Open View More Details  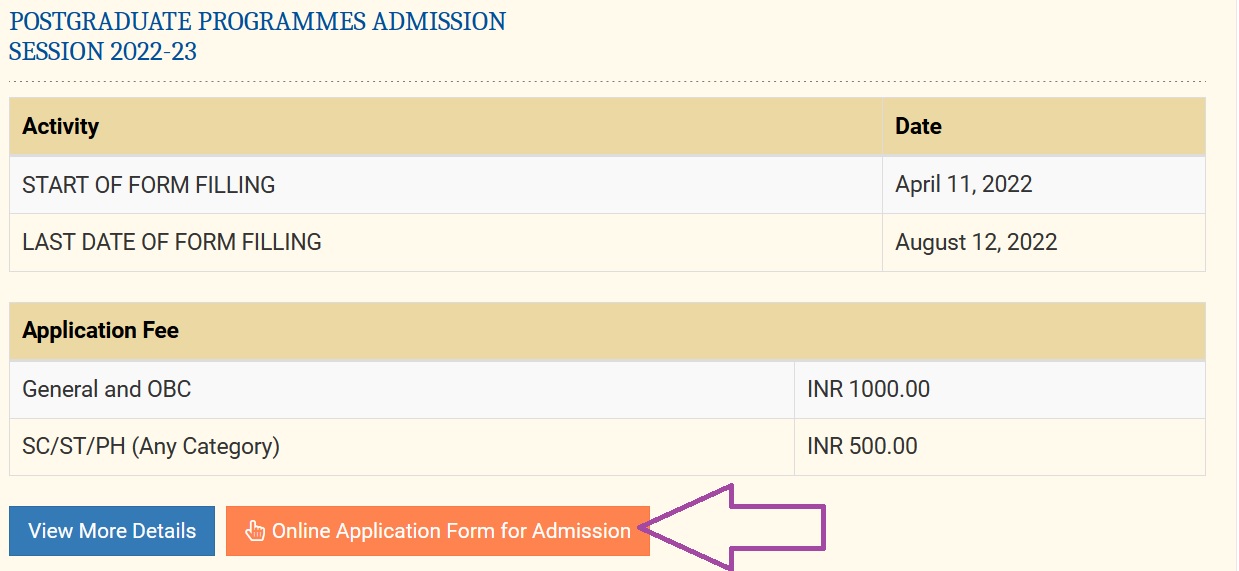click(112, 531)
